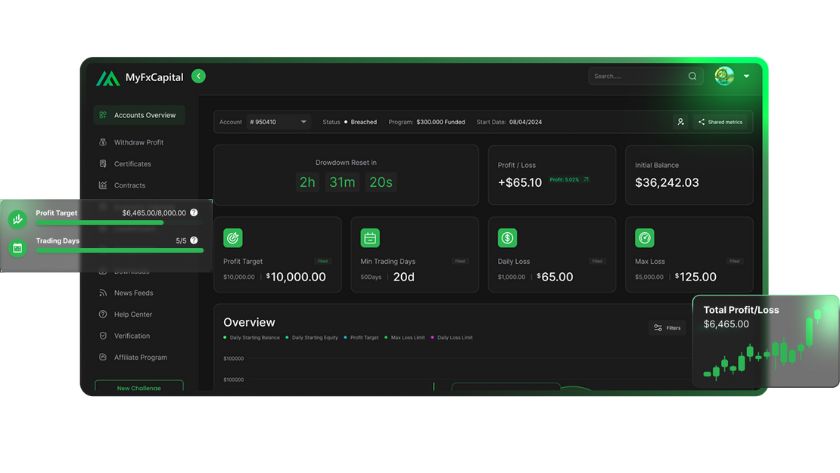Toggle Profit Target legend item
Viewport: 840px width, 473px height.
point(361,337)
